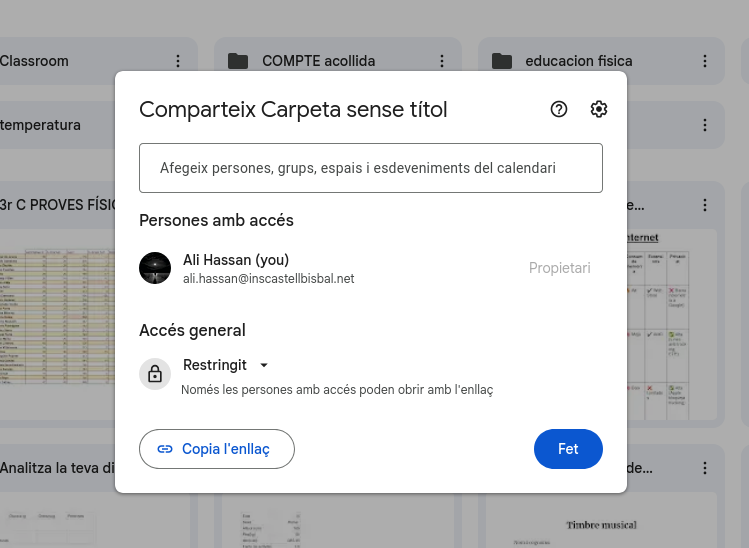Click the COMPTE acollida folder icon
This screenshot has height=548, width=749.
(238, 61)
